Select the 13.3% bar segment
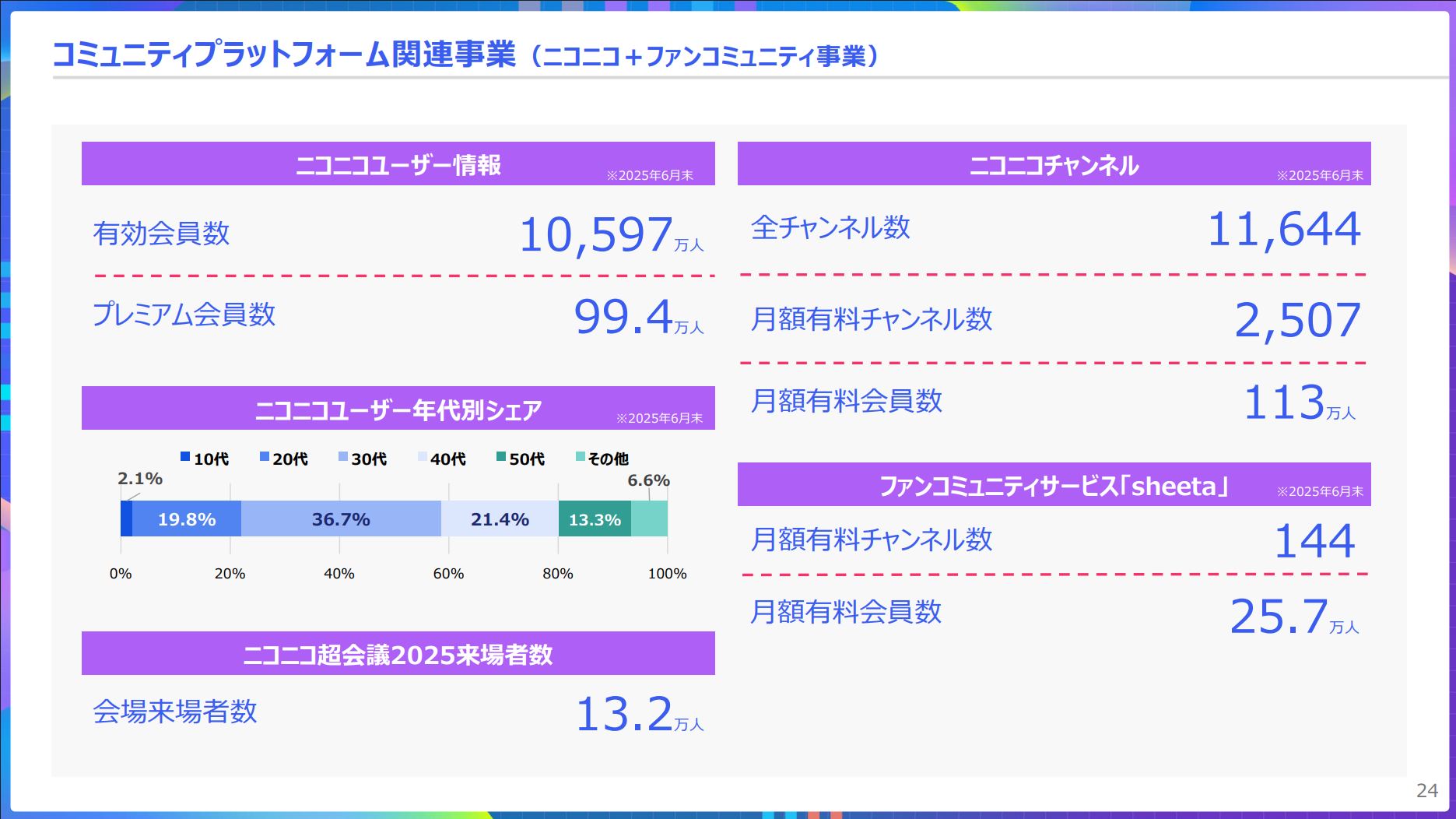This screenshot has height=819, width=1456. (595, 518)
